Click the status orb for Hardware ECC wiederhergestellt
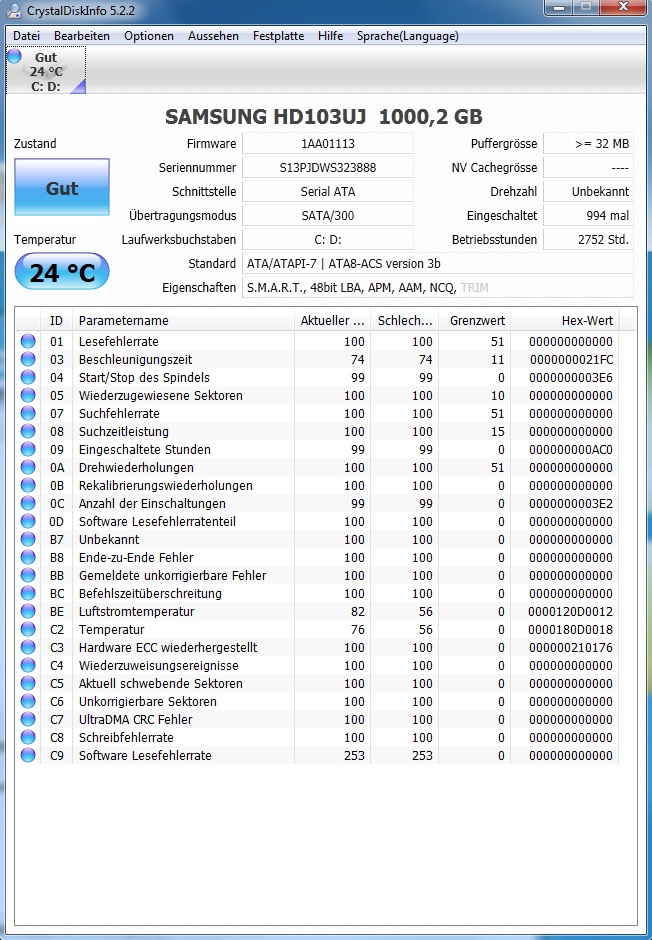Screen dimensions: 652x940 tap(28, 647)
